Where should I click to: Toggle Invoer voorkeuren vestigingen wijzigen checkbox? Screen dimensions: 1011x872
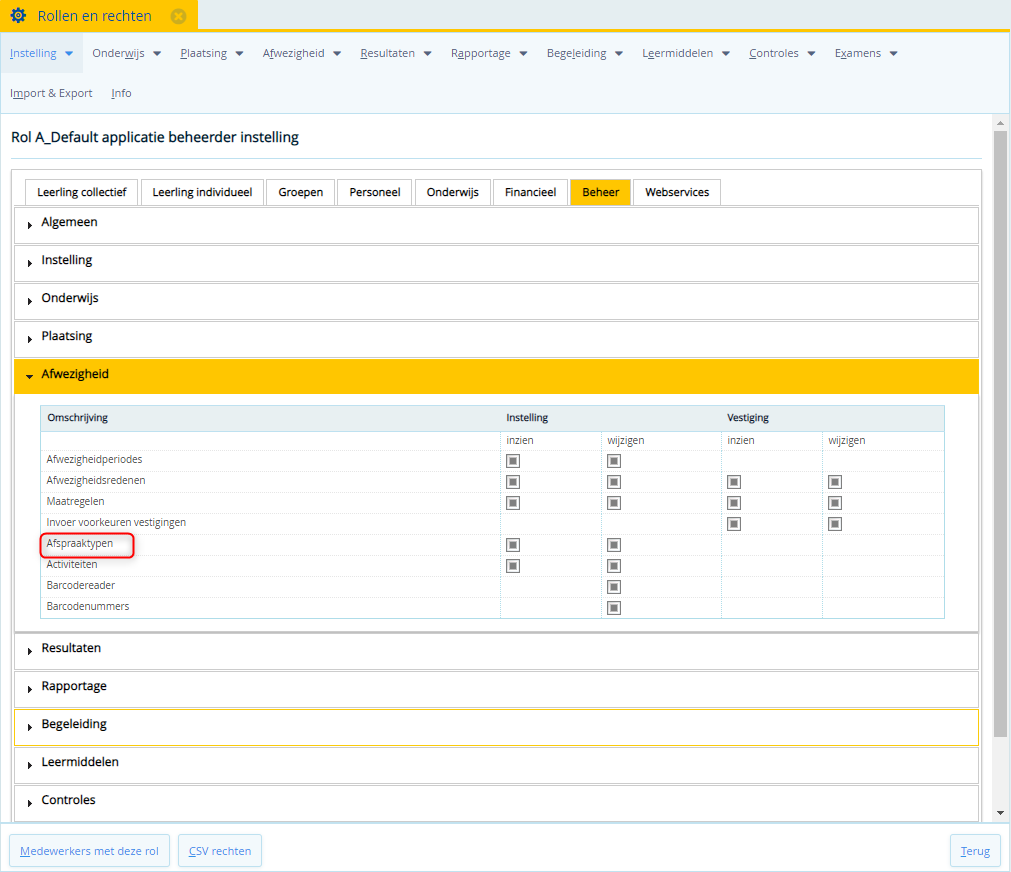click(835, 524)
